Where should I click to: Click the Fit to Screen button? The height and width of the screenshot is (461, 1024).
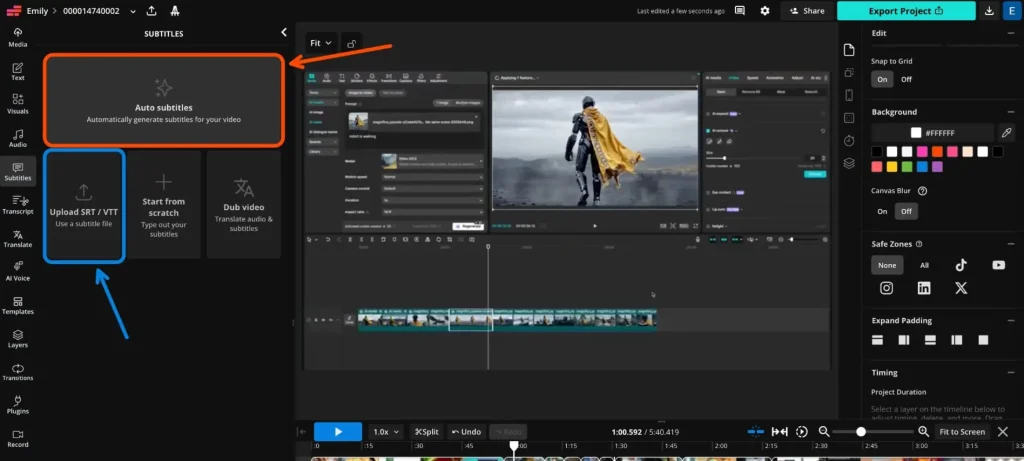962,432
